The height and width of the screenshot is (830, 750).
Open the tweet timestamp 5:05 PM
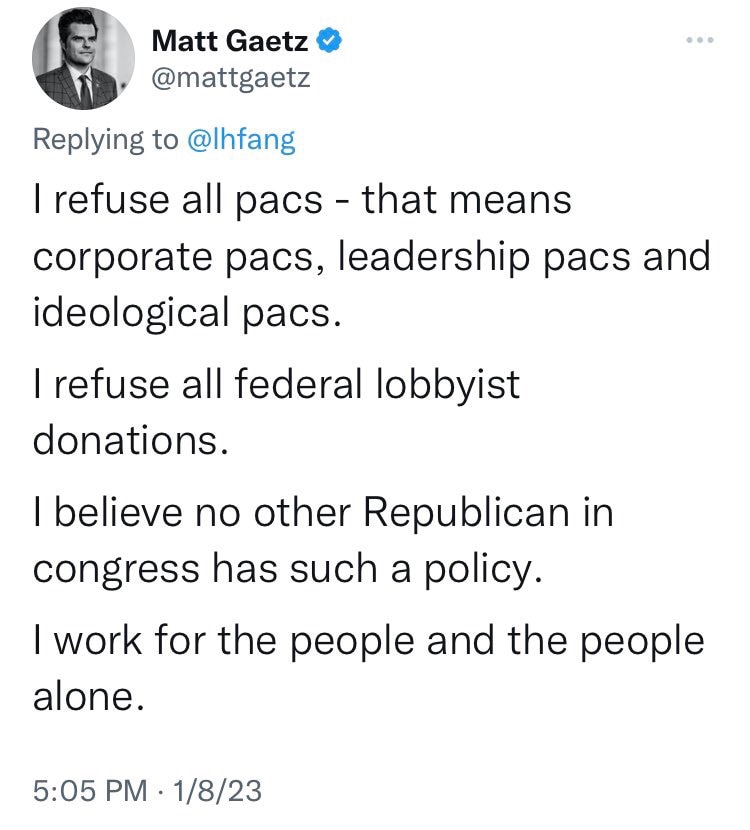(x=85, y=788)
